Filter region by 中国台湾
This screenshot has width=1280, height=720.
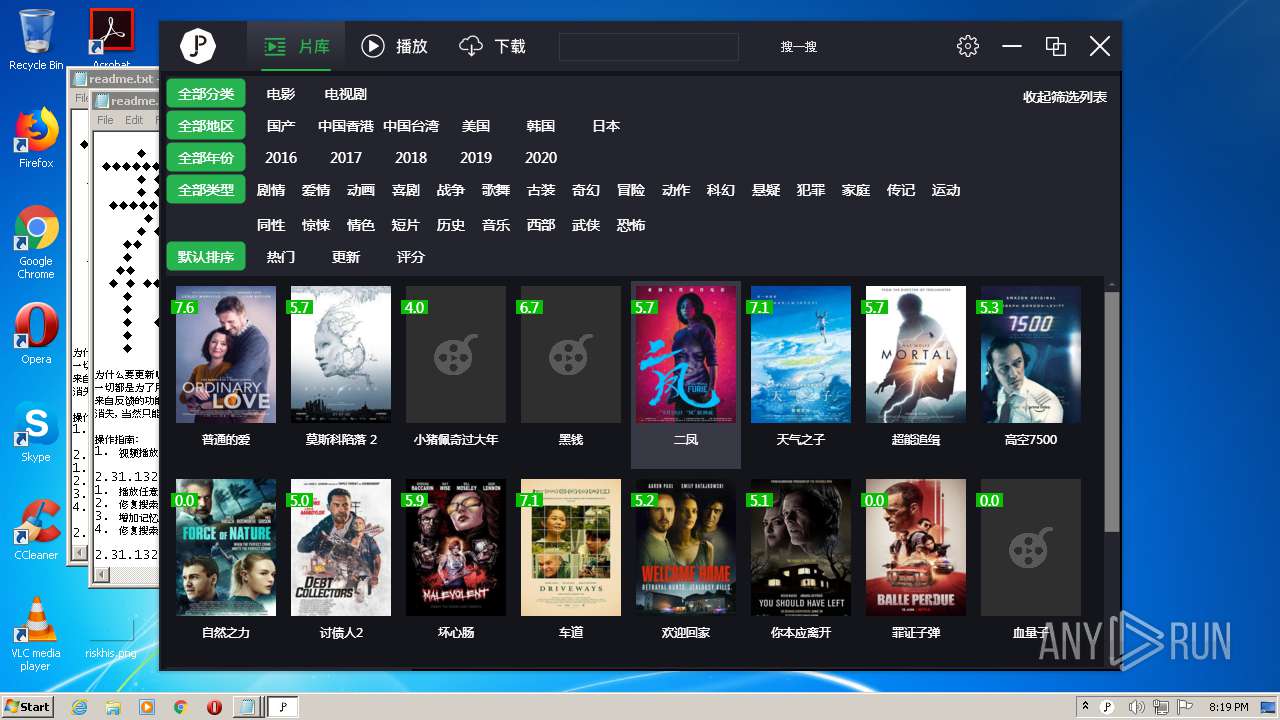pos(411,126)
